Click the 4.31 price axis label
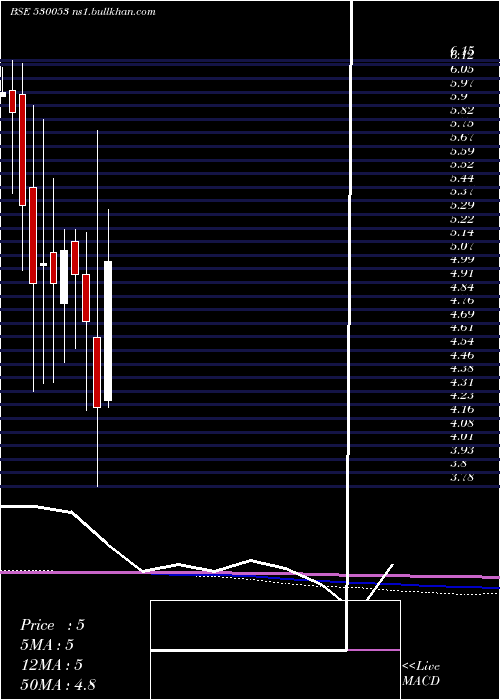 [462, 383]
